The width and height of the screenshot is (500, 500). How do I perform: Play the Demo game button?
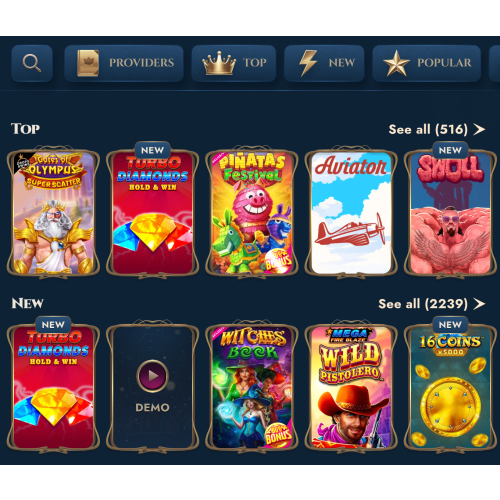click(x=153, y=387)
